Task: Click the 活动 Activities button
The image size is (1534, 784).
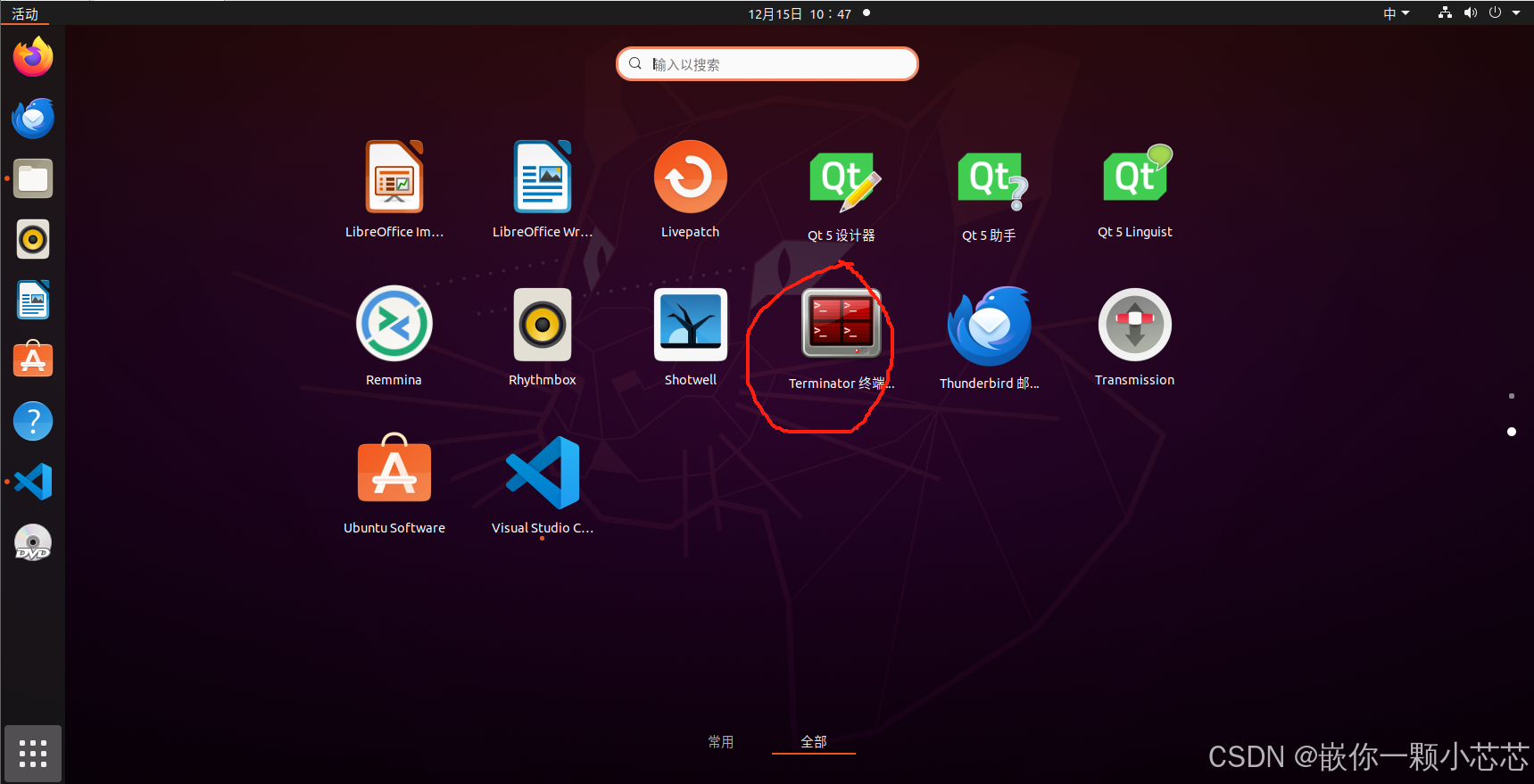Action: click(x=25, y=14)
